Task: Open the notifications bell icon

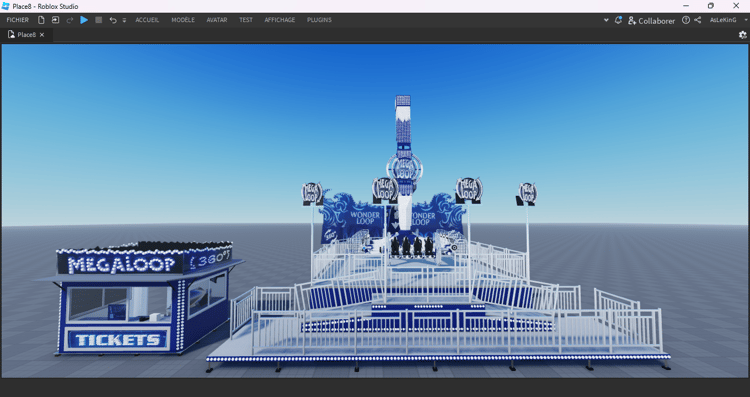Action: point(618,20)
